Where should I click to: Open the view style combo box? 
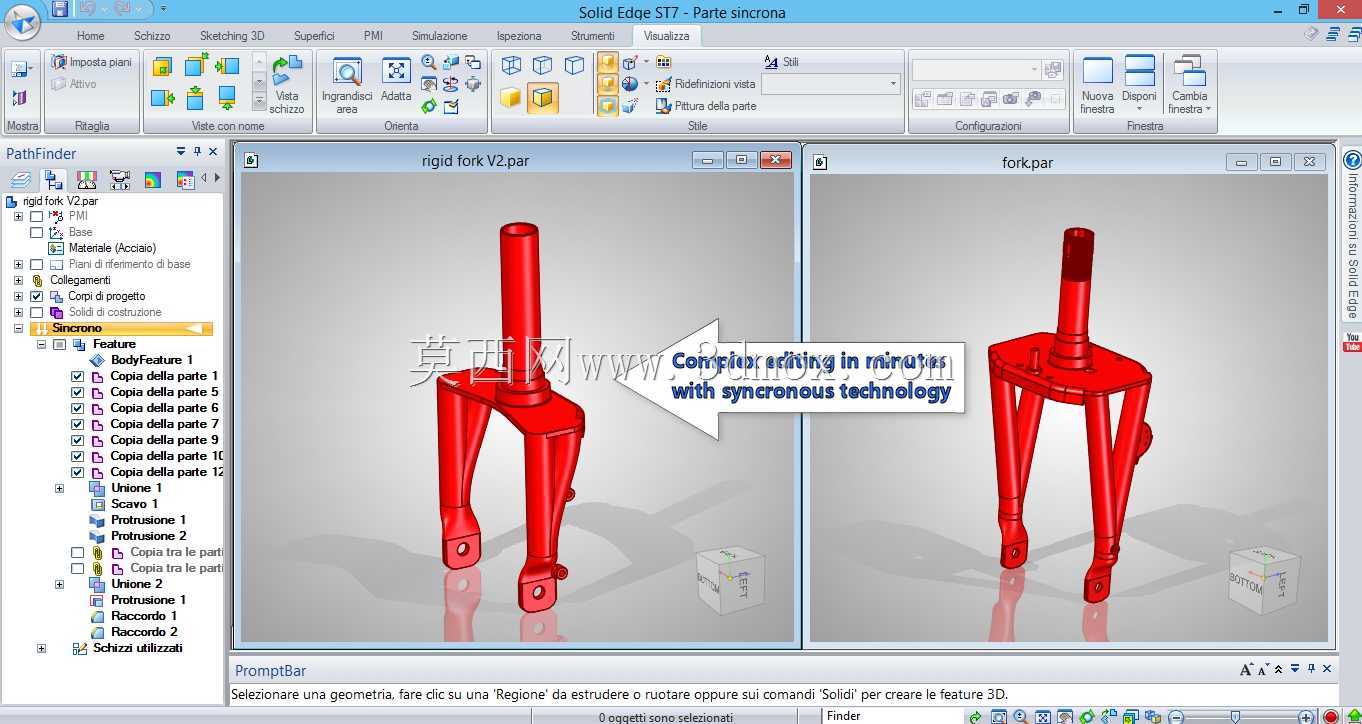click(x=831, y=84)
